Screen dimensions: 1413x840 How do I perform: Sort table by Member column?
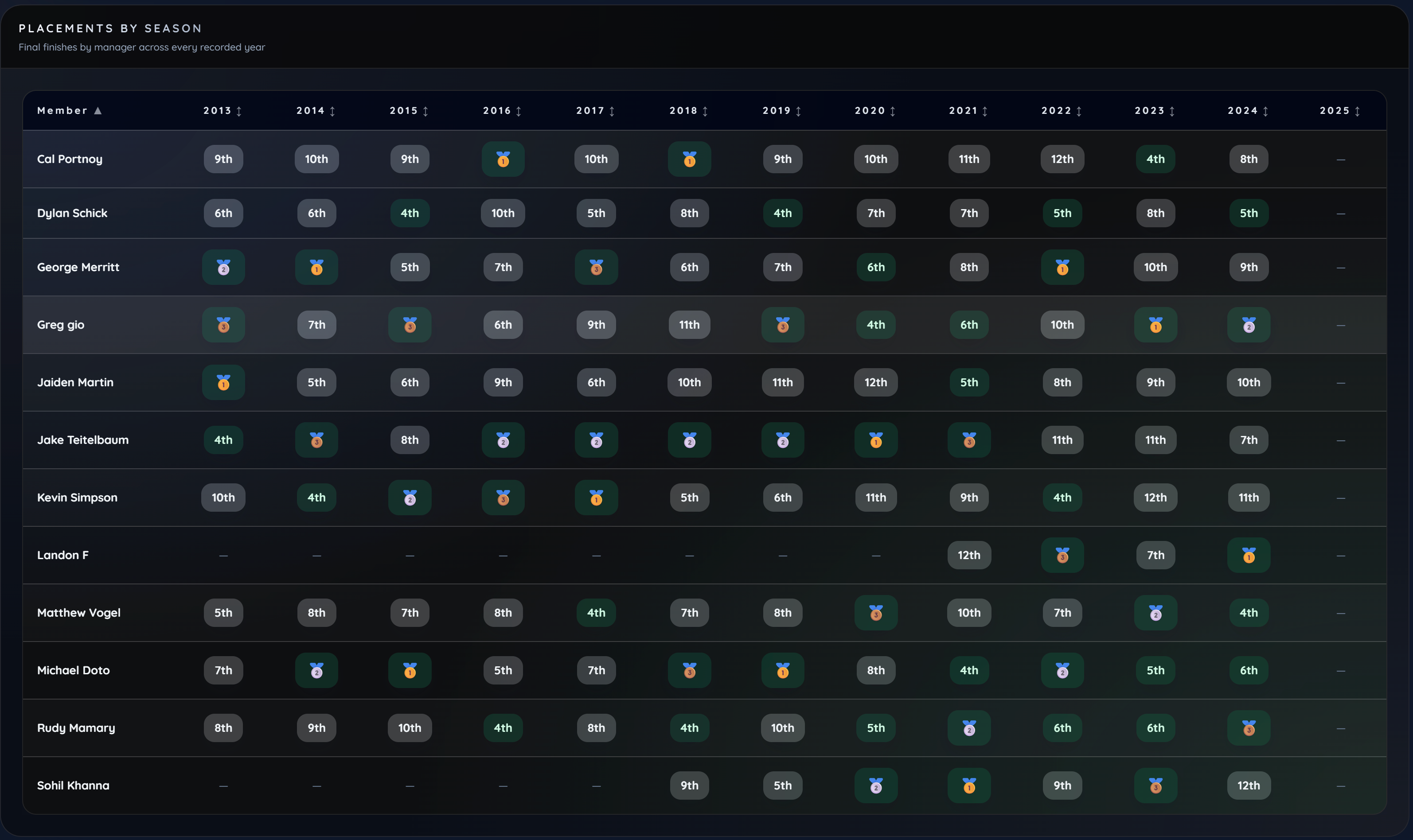[x=69, y=110]
